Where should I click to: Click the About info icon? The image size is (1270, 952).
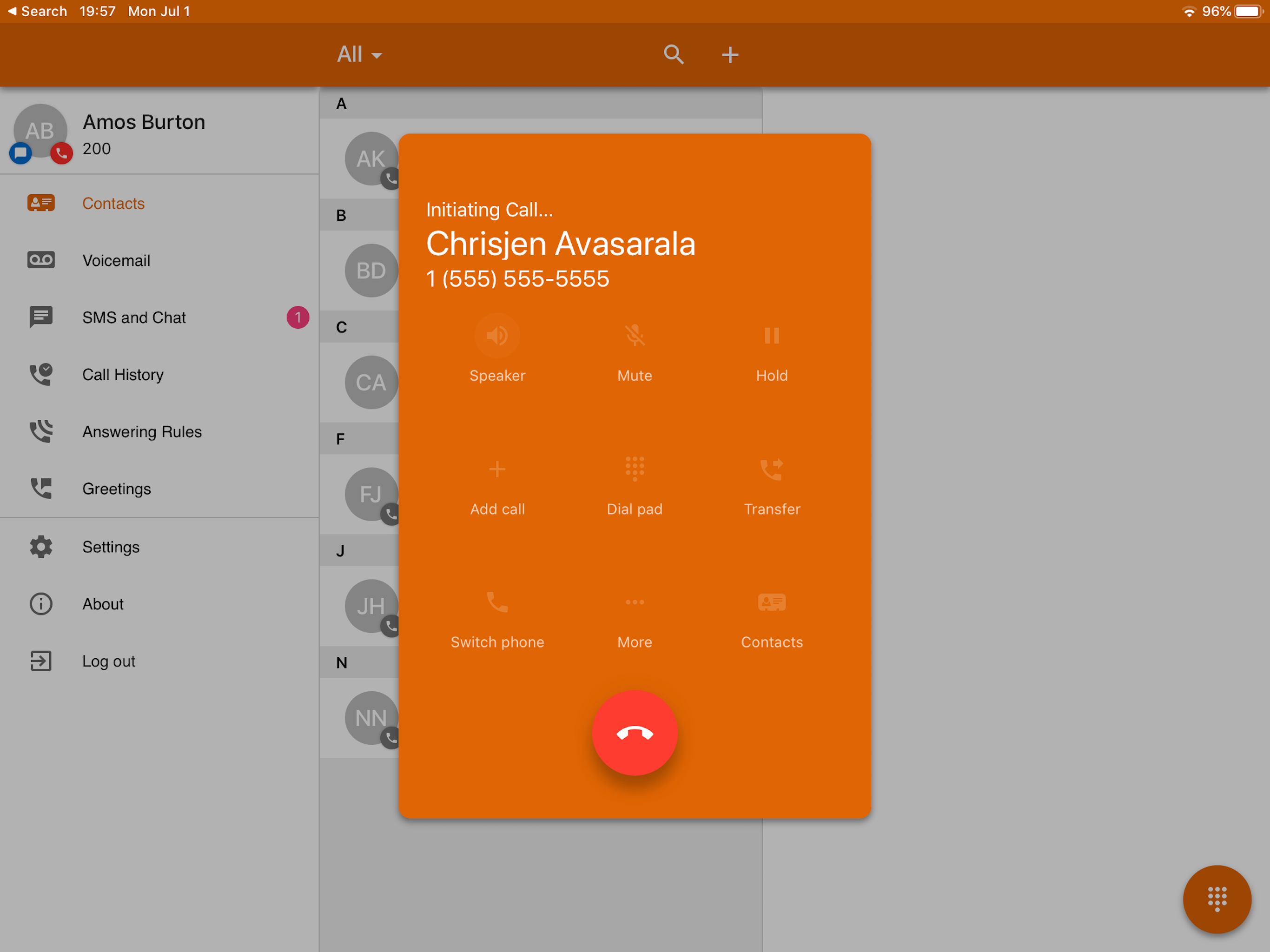click(41, 604)
